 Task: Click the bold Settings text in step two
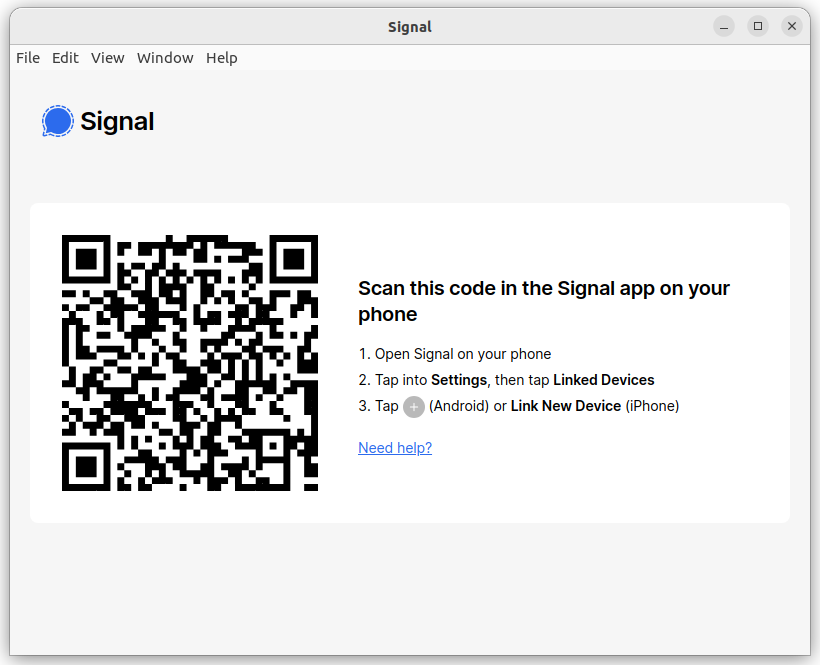coord(459,380)
